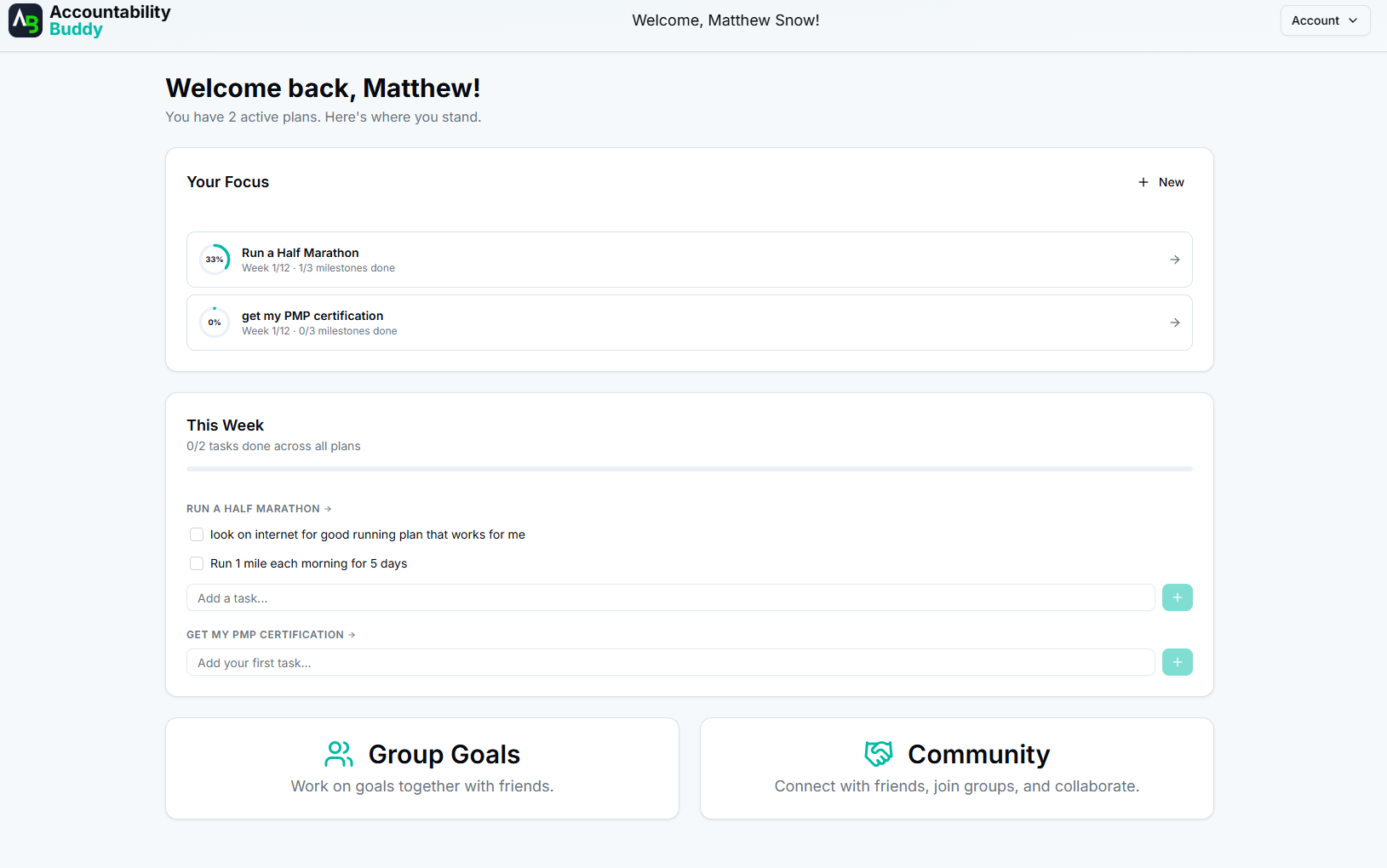Open the Group Goals card
The image size is (1387, 868).
[422, 768]
